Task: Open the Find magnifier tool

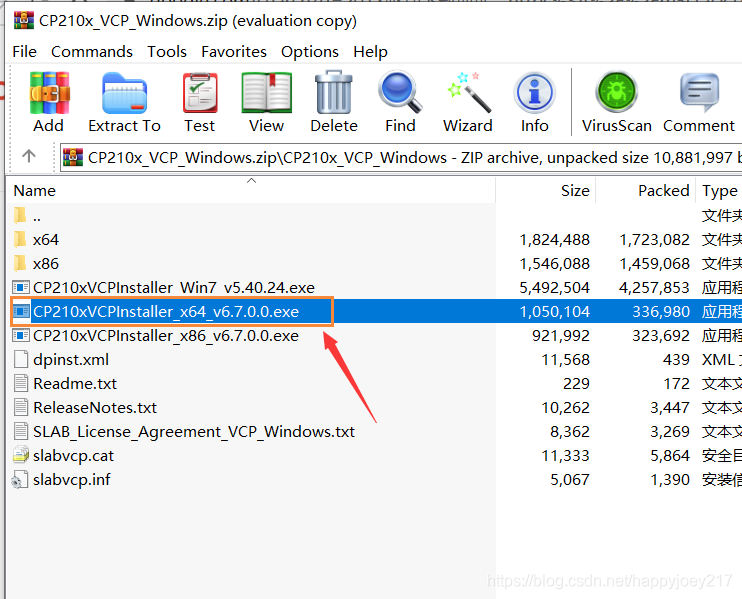Action: click(x=400, y=92)
